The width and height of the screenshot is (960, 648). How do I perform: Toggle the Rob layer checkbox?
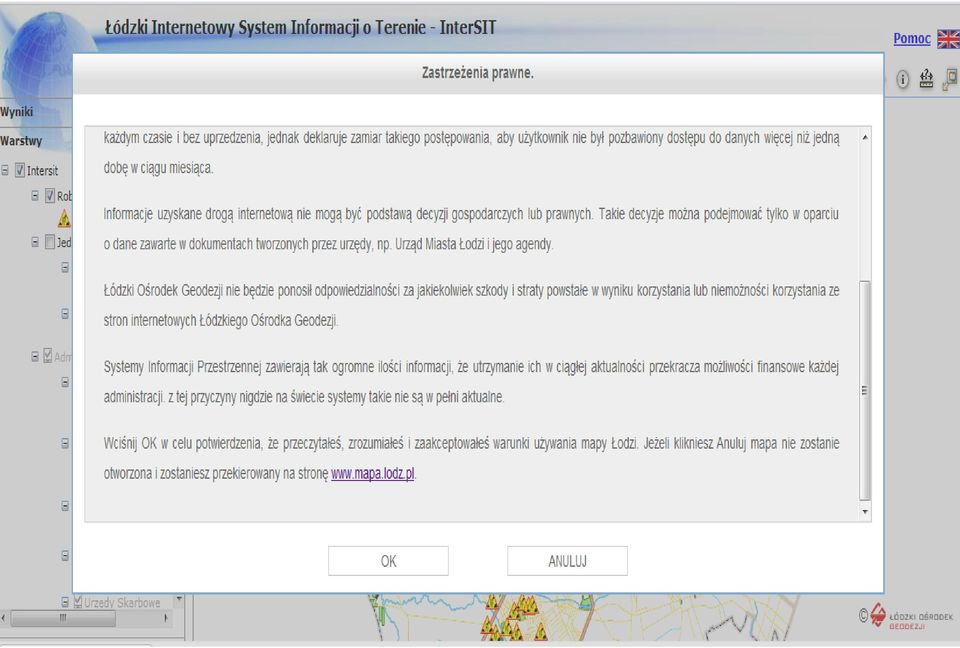click(x=50, y=195)
